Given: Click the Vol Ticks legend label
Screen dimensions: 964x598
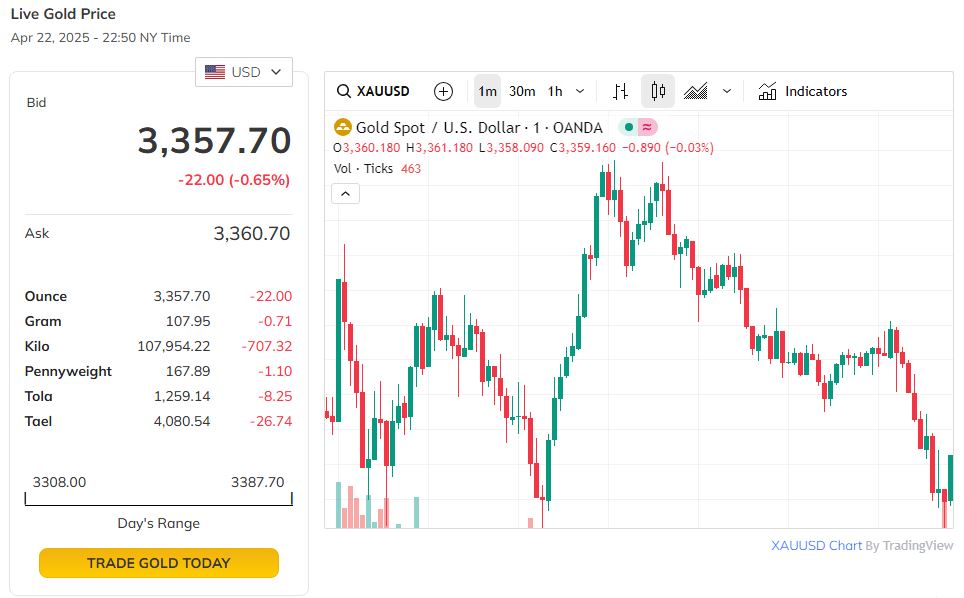Looking at the screenshot, I should [364, 169].
